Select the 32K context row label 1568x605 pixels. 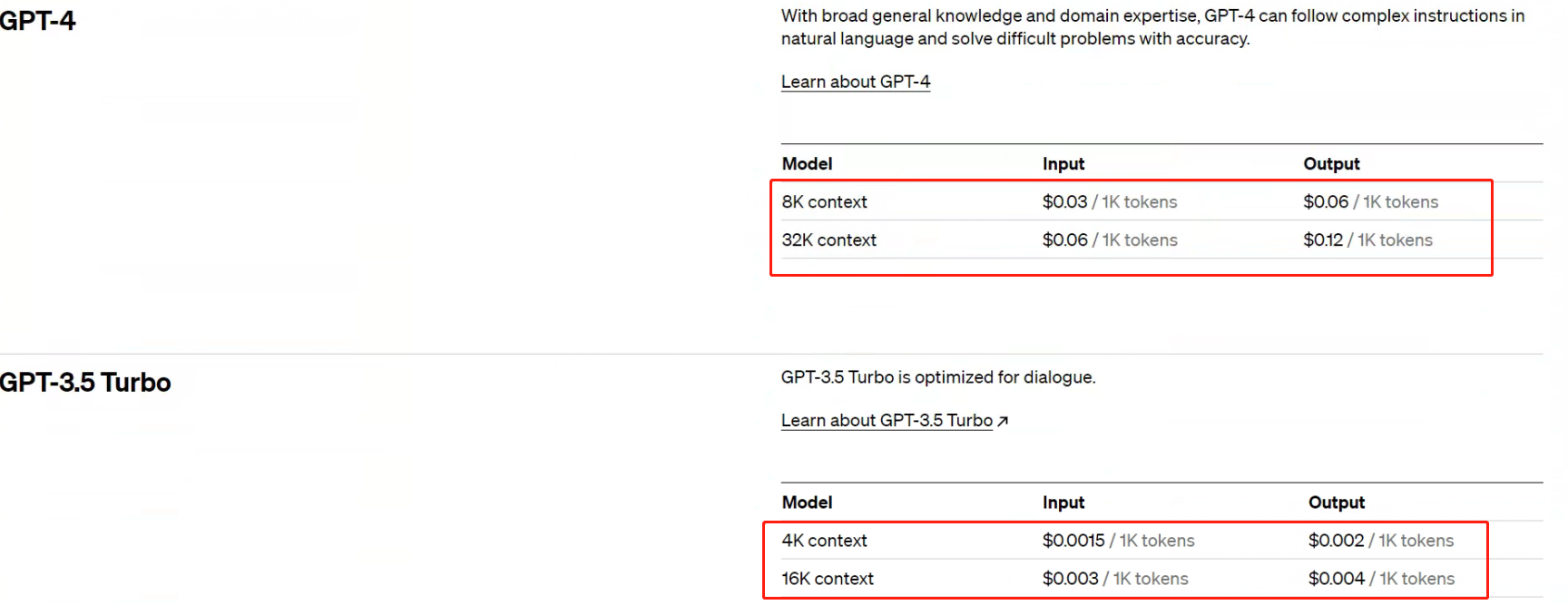pos(828,240)
